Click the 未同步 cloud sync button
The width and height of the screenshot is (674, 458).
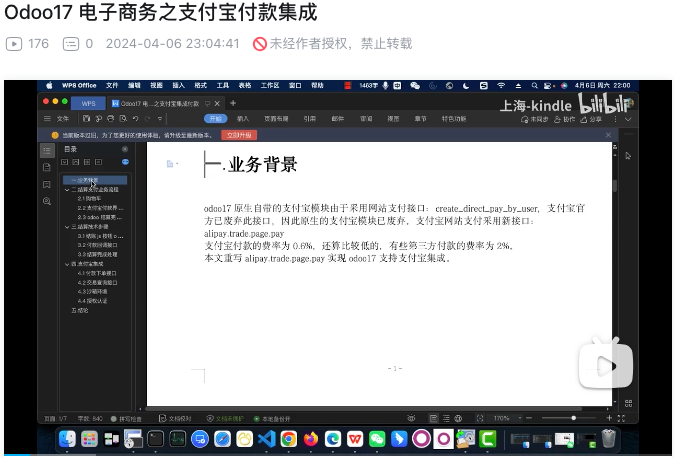click(x=534, y=119)
